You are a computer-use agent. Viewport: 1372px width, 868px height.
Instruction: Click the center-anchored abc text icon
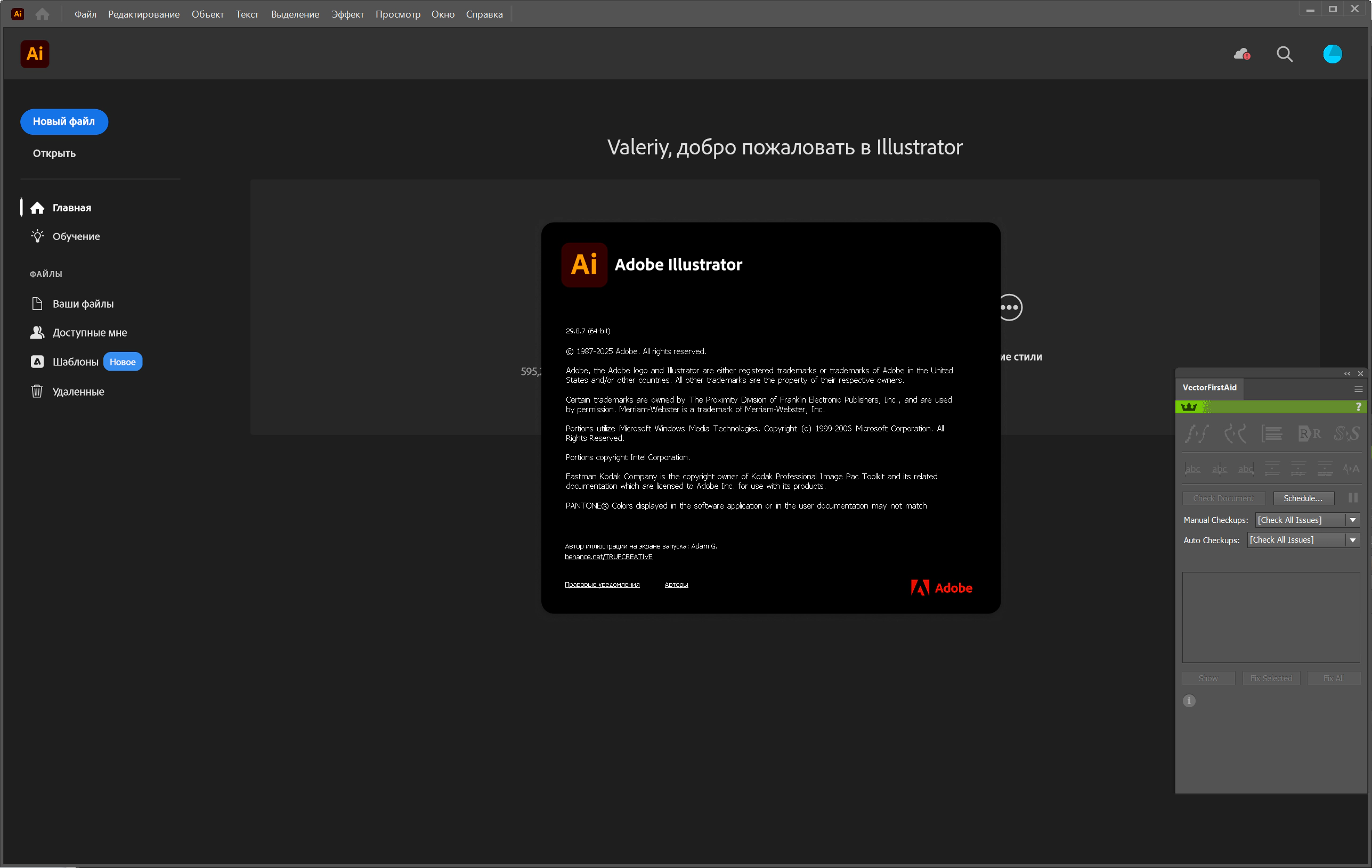coord(1219,469)
